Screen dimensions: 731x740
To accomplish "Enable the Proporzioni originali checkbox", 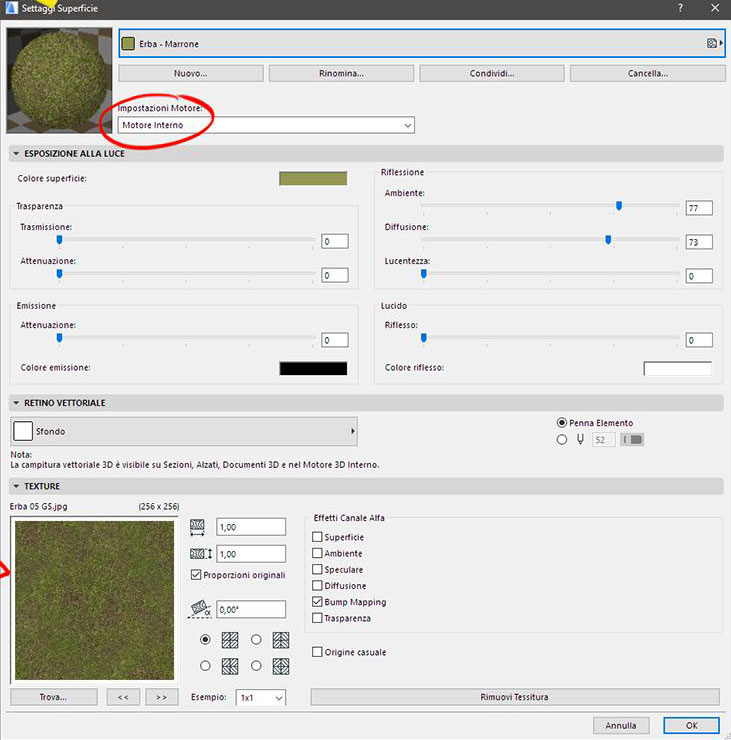I will (x=196, y=575).
